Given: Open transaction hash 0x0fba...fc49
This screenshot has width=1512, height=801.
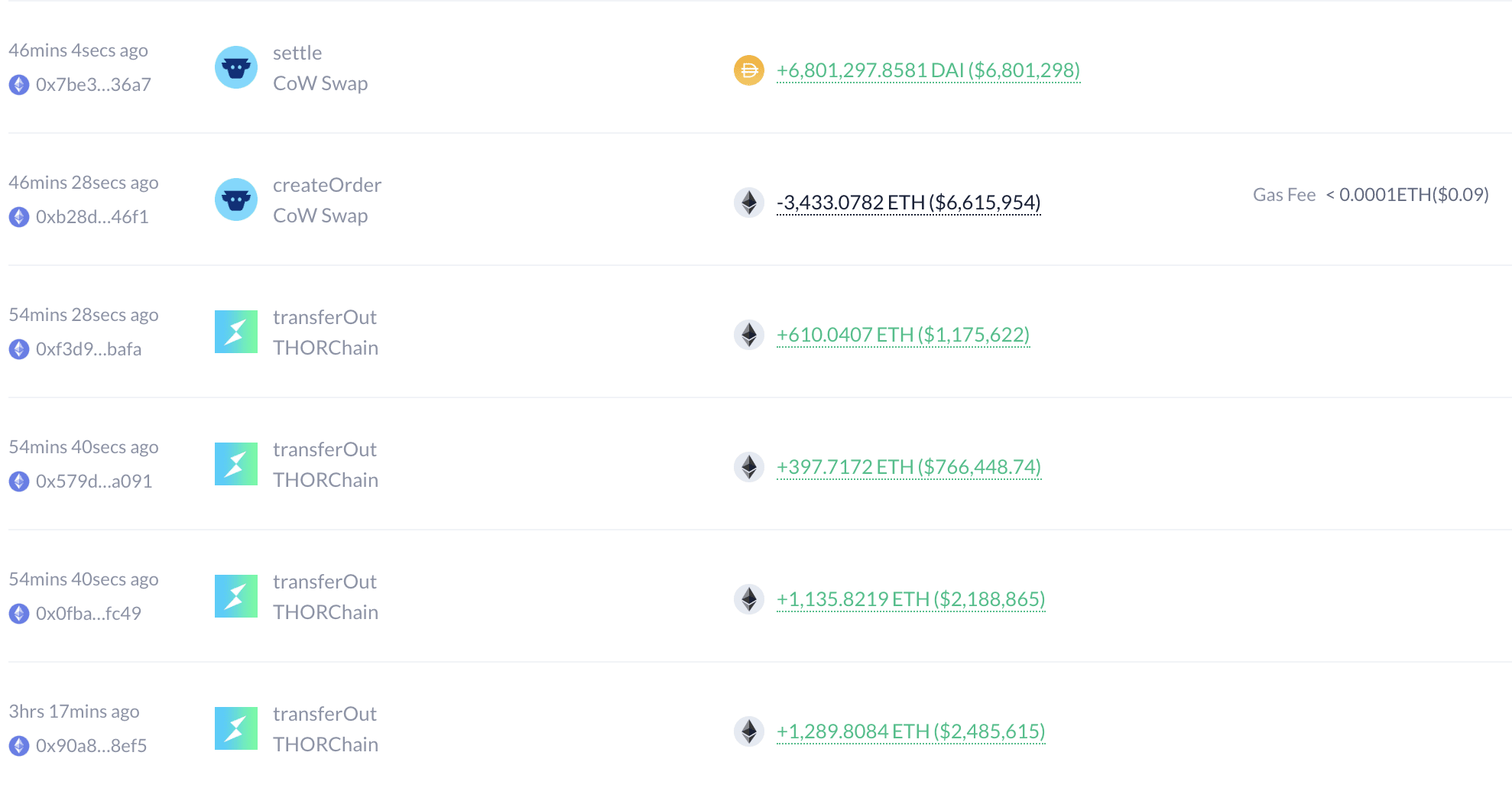Looking at the screenshot, I should tap(89, 614).
